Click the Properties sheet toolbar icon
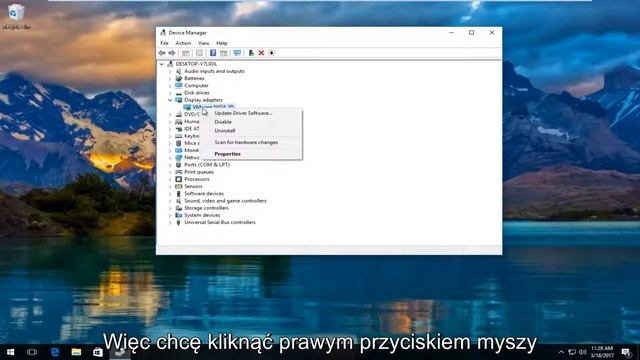The width and height of the screenshot is (640, 360). click(199, 53)
